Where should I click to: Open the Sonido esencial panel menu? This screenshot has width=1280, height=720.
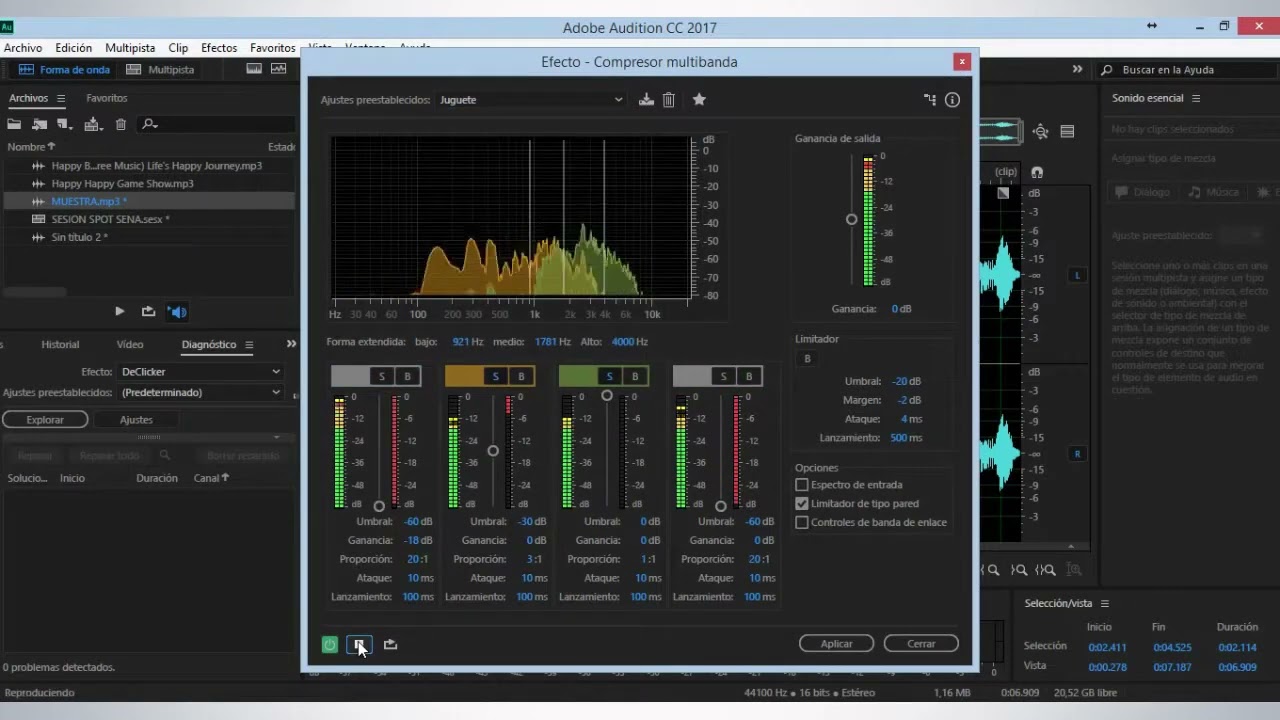[1196, 98]
